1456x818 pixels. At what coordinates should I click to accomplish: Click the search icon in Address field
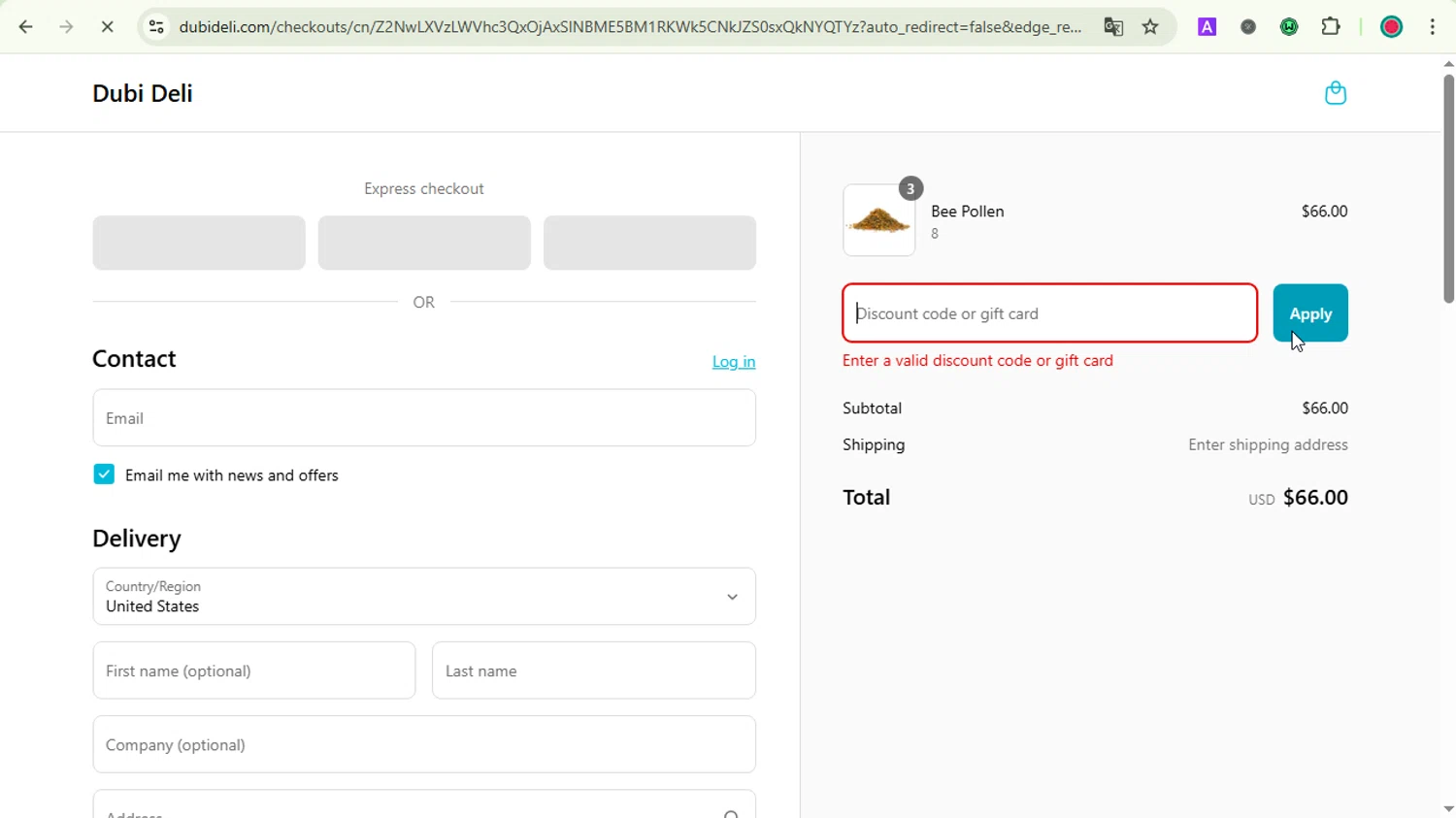(732, 813)
